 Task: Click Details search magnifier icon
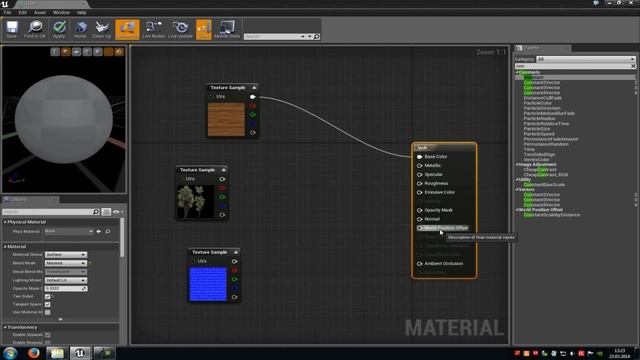point(96,212)
